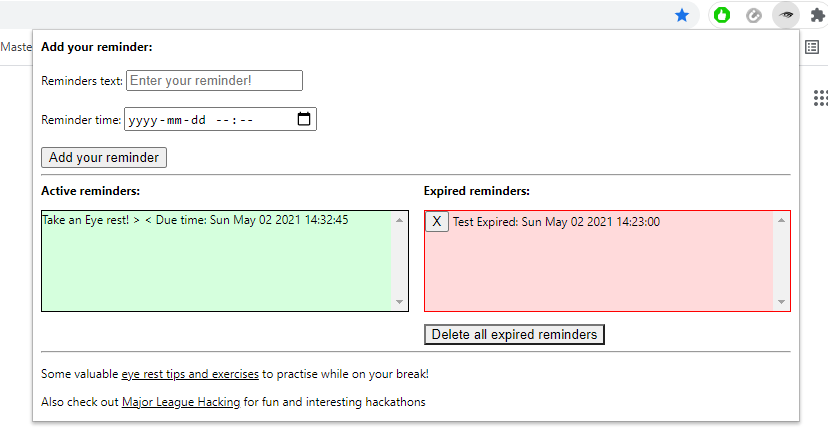Open the Google apps grid icon

[820, 97]
